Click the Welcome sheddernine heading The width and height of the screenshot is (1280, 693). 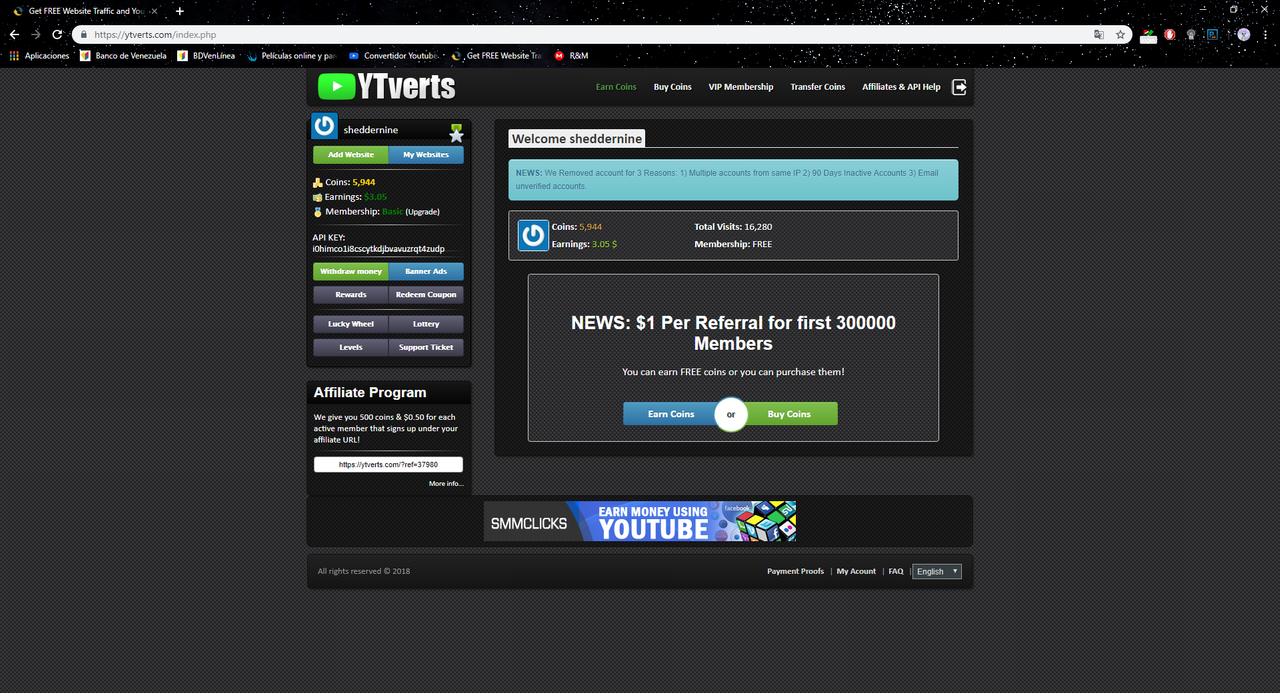click(577, 139)
